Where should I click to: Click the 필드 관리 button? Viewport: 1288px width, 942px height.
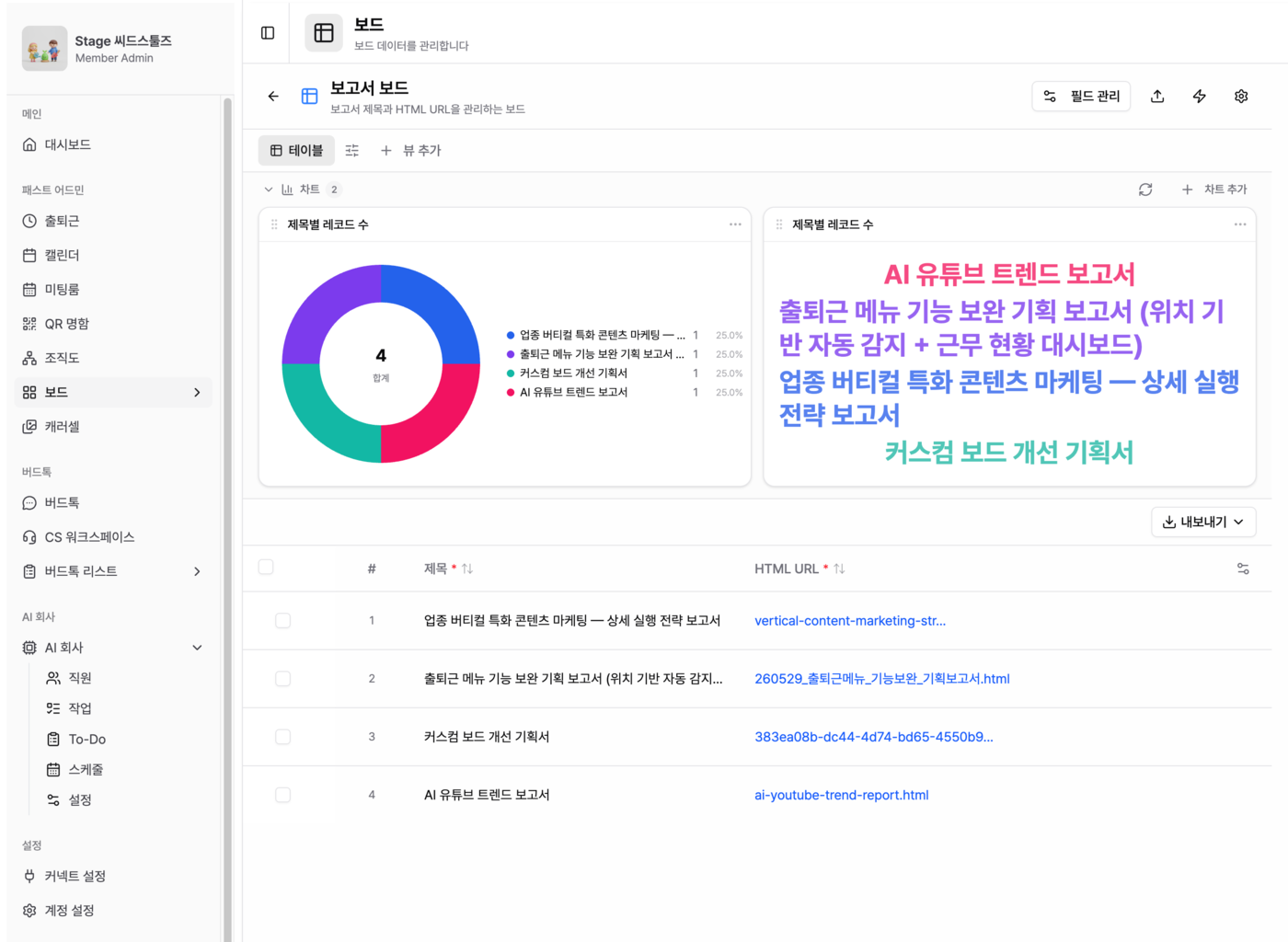coord(1082,96)
